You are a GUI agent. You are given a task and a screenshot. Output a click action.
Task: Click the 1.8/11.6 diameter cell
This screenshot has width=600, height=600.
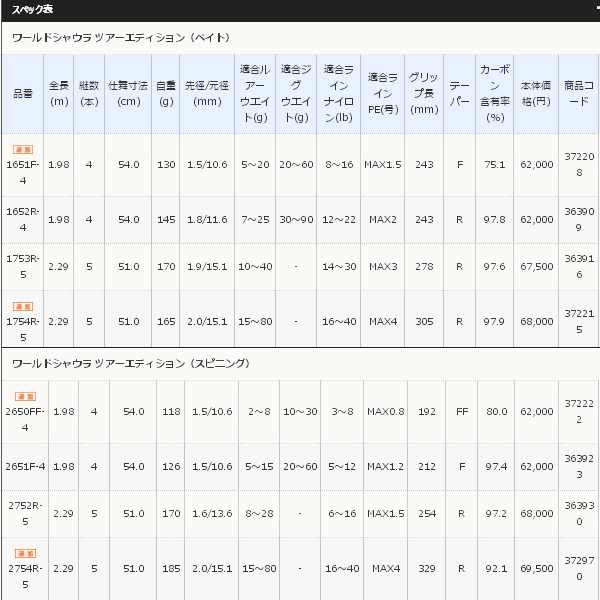coord(207,219)
